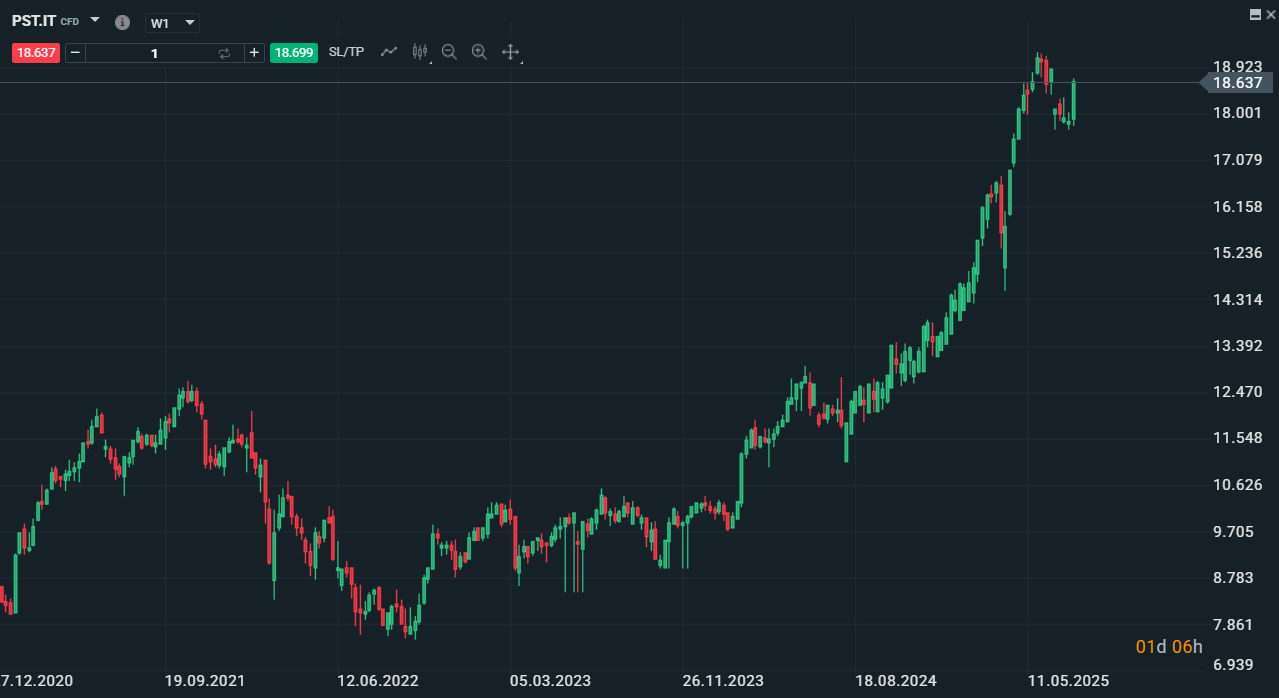This screenshot has width=1279, height=698.
Task: Click the green 18.699 buy price button
Action: point(294,53)
